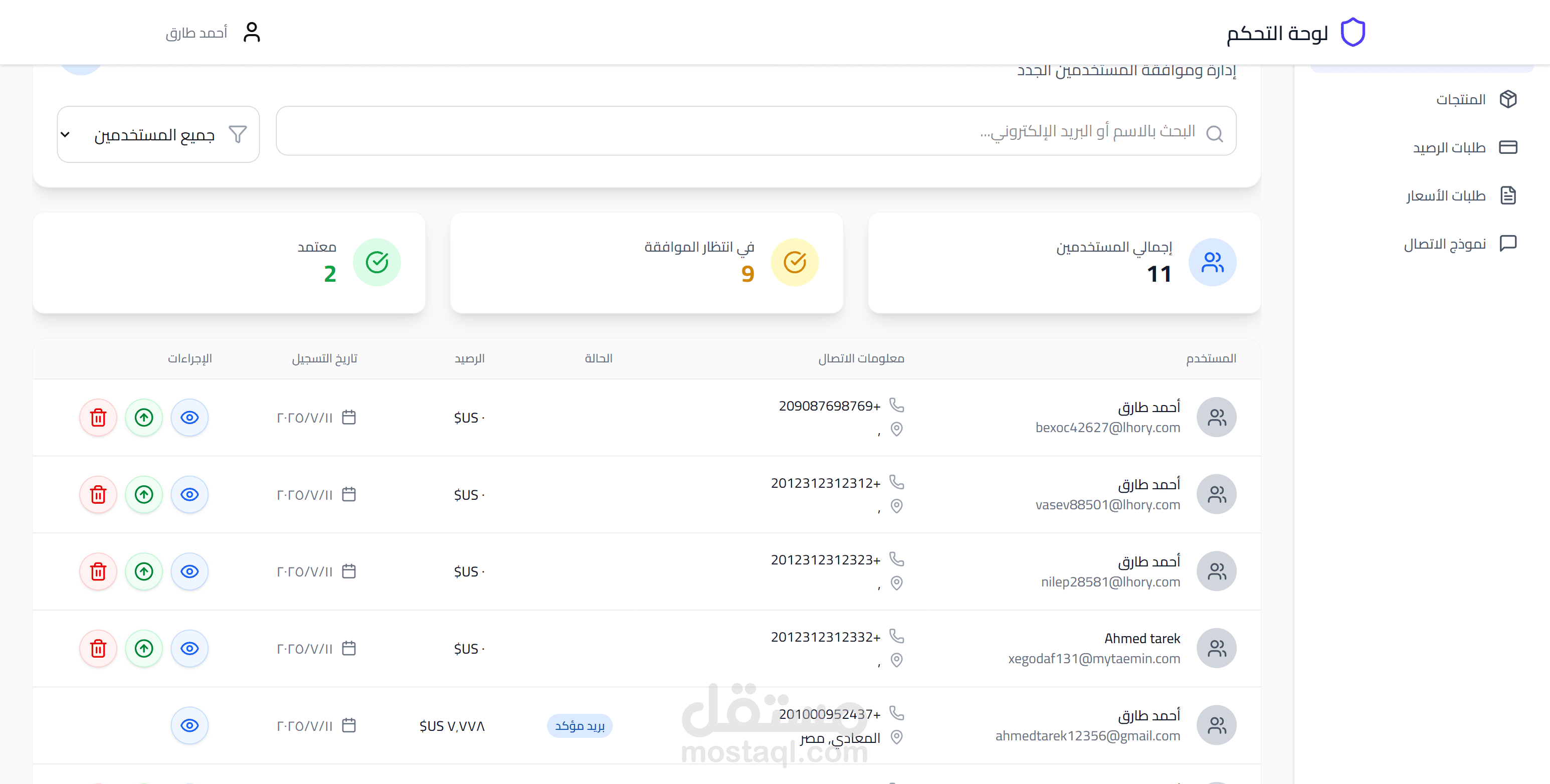Open المنتجات in the sidebar menu

point(1460,99)
